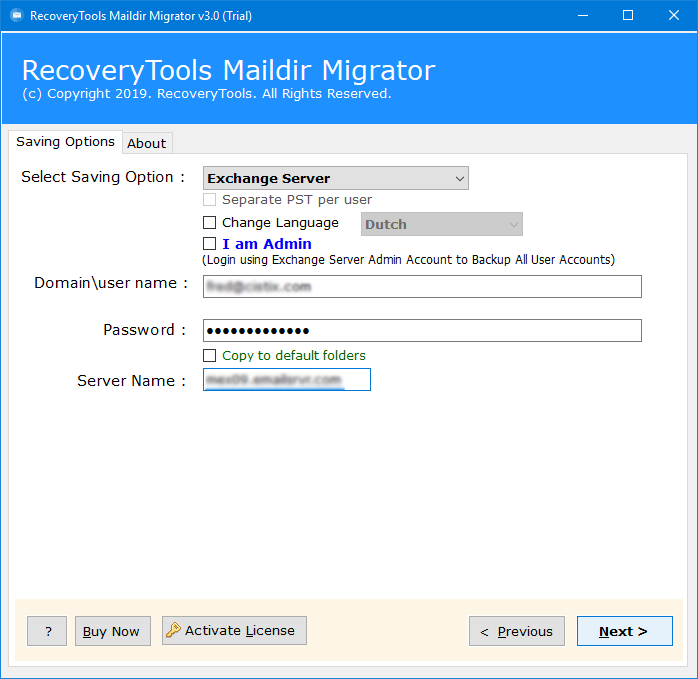Tick the I am Admin checkbox

tap(210, 244)
